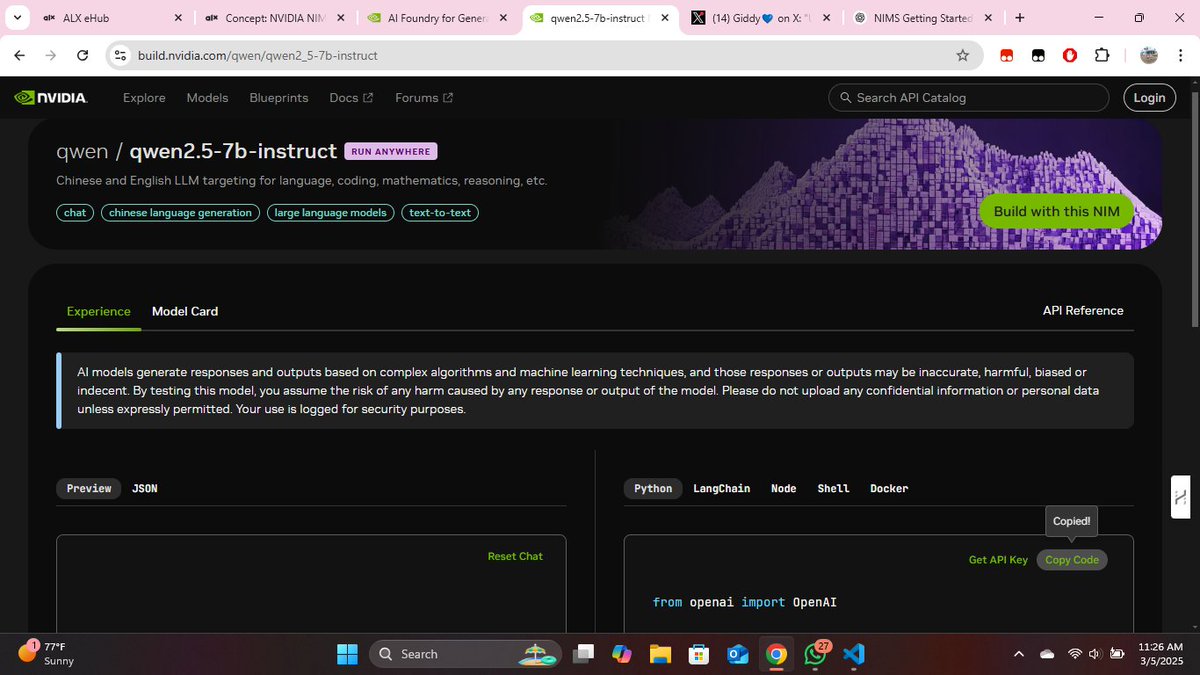Expand the side panel handle on right edge
The height and width of the screenshot is (675, 1200).
[x=1180, y=497]
